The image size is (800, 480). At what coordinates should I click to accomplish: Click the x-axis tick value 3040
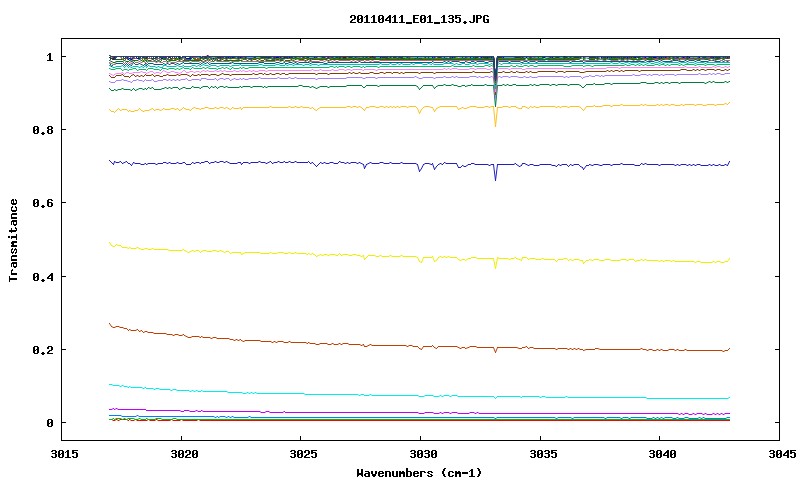coord(662,454)
